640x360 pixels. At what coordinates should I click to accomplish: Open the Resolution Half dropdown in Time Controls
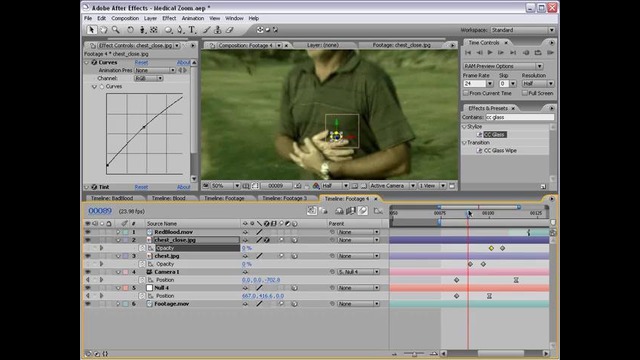click(538, 84)
